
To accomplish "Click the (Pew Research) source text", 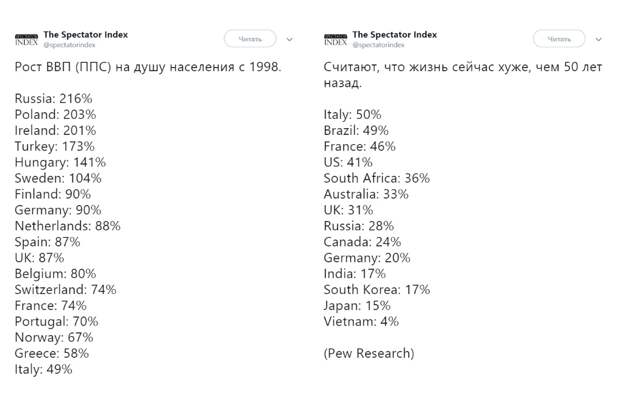I will [x=369, y=353].
